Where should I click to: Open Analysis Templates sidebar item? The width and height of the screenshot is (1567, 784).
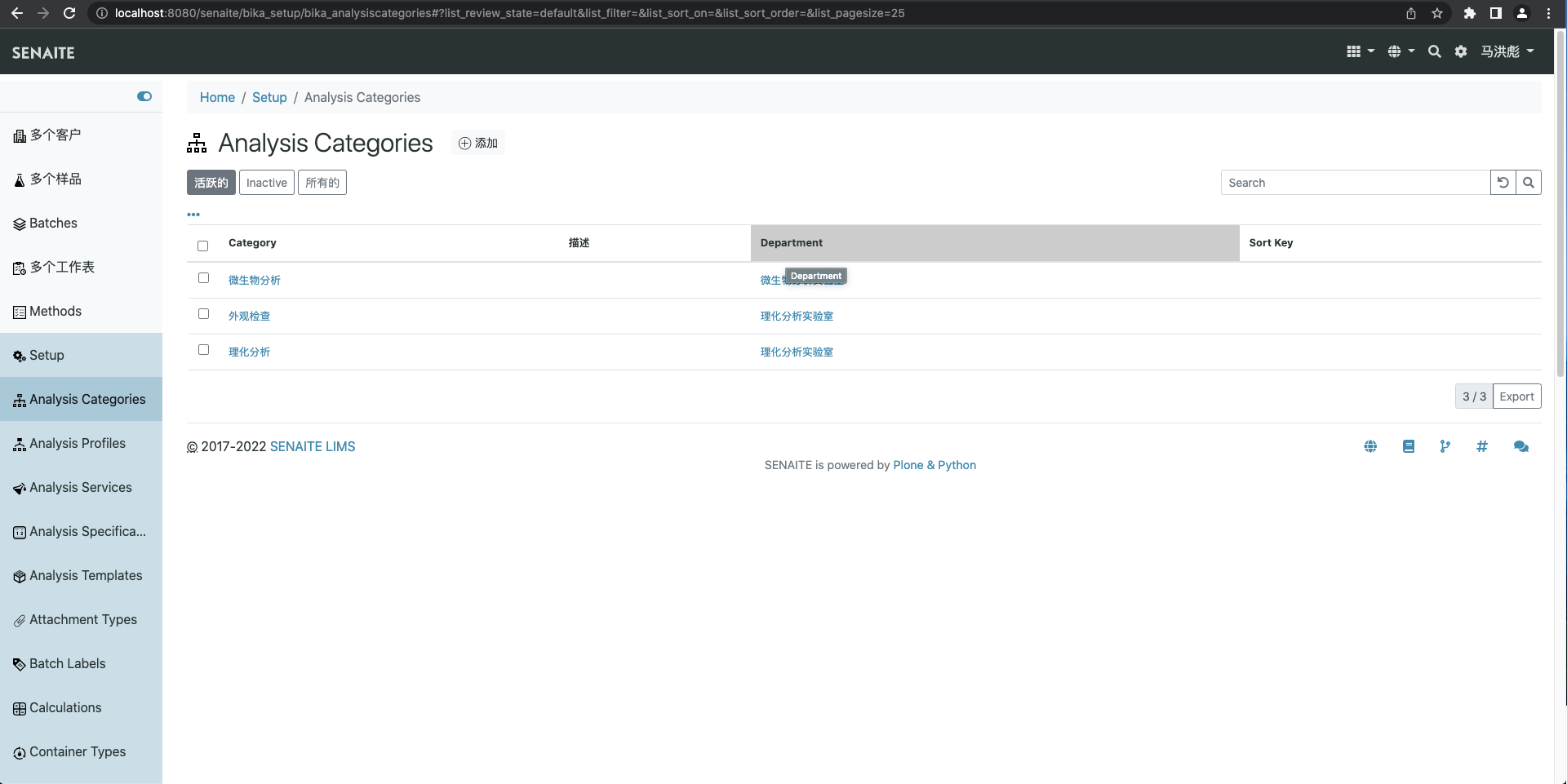81,575
